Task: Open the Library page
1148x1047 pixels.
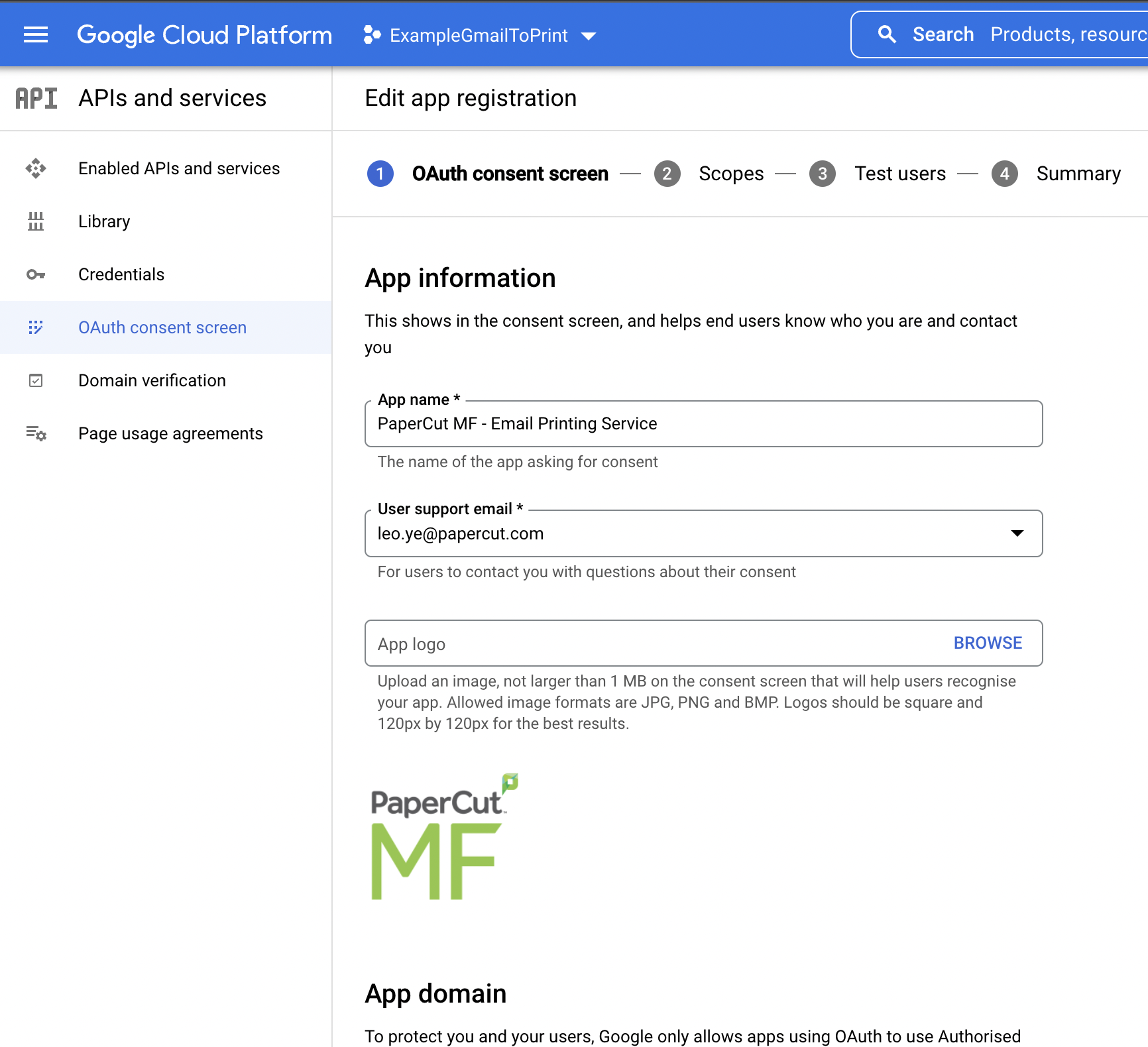Action: pyautogui.click(x=166, y=221)
